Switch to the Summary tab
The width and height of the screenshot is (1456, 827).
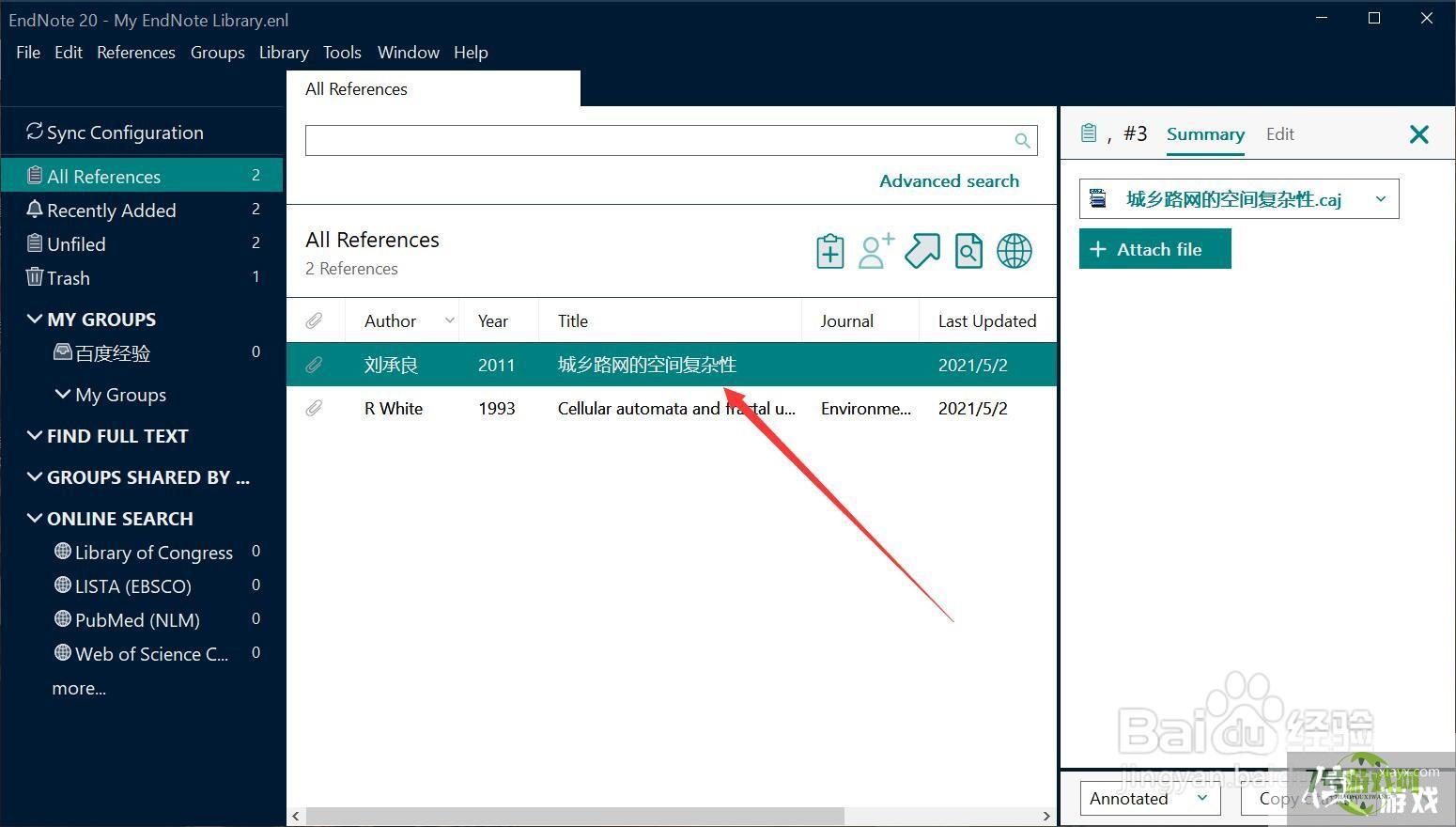point(1205,134)
